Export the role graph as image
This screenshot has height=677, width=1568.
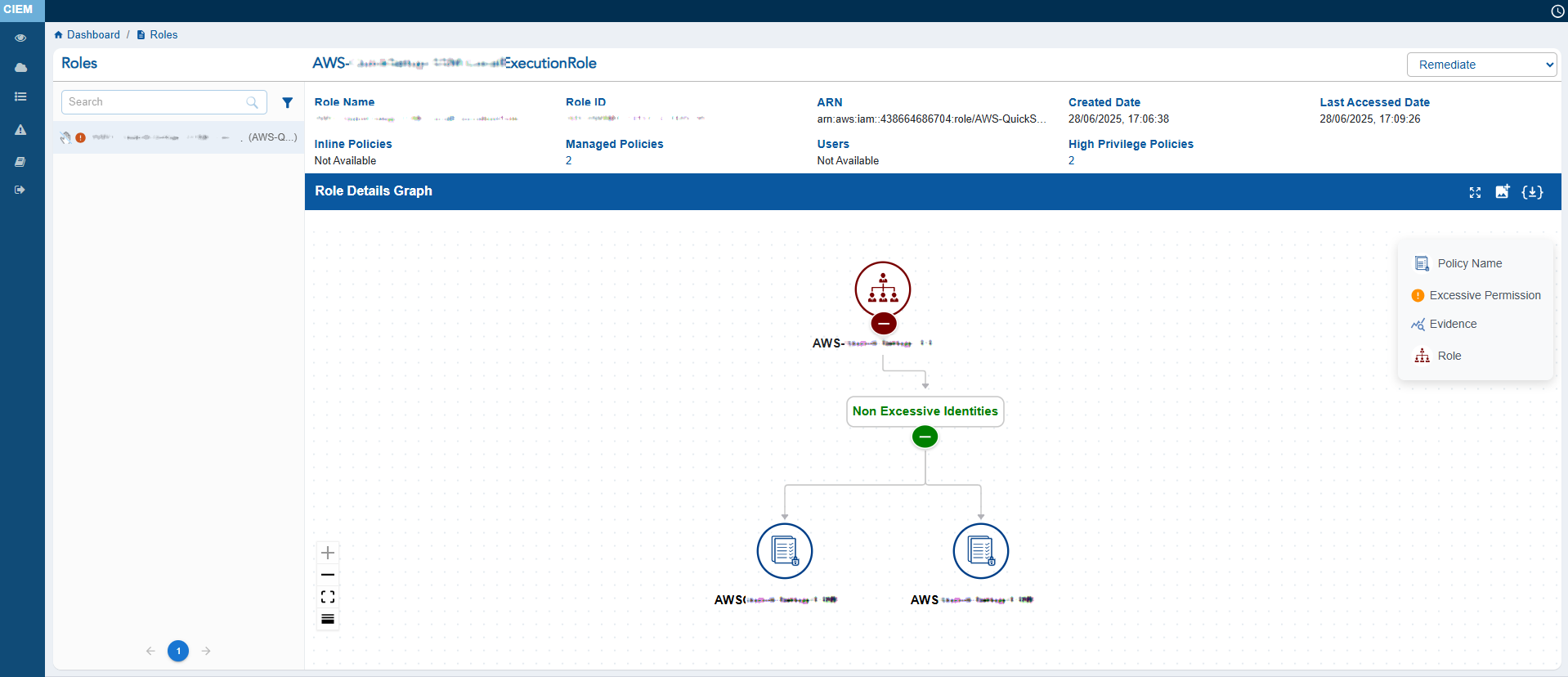[1503, 191]
